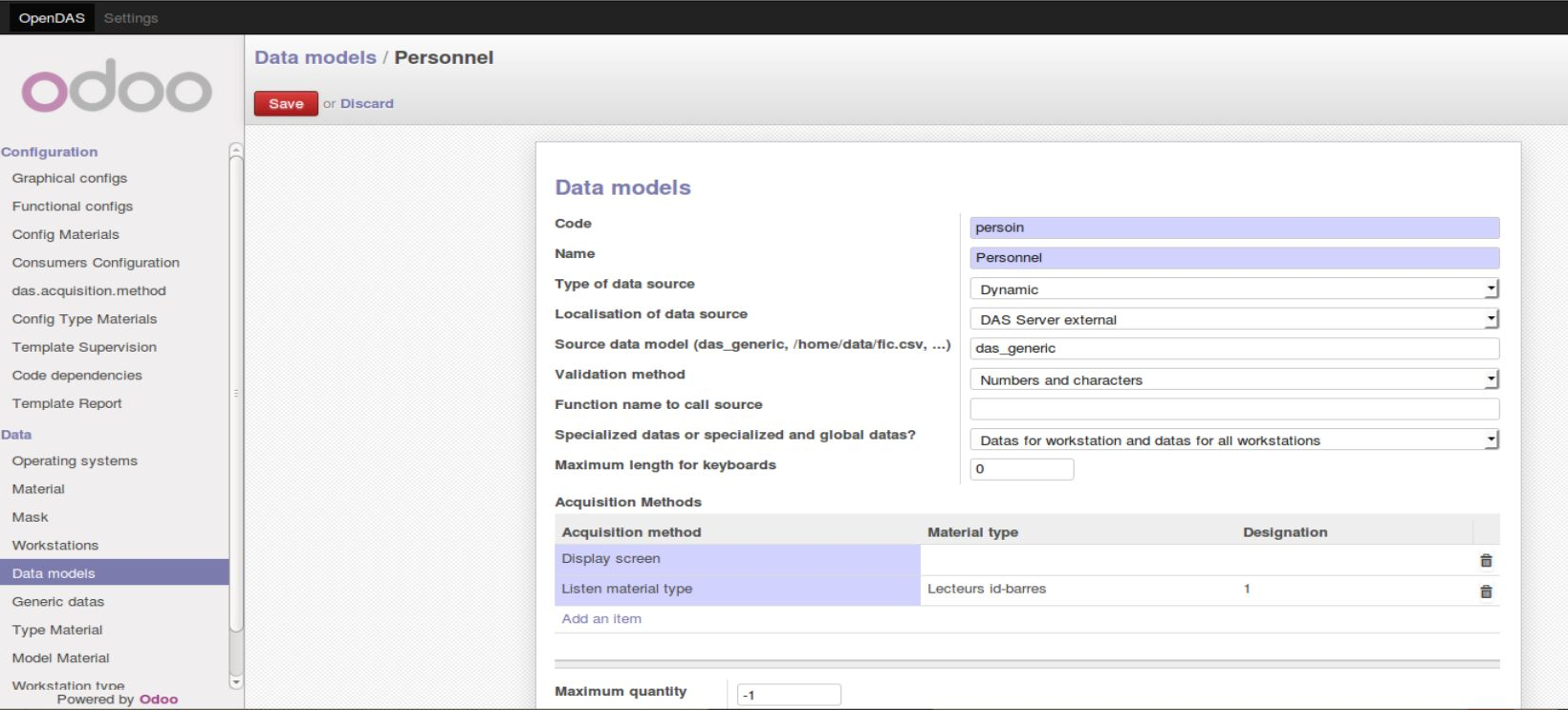1568x710 pixels.
Task: Discard the changes
Action: coord(366,103)
